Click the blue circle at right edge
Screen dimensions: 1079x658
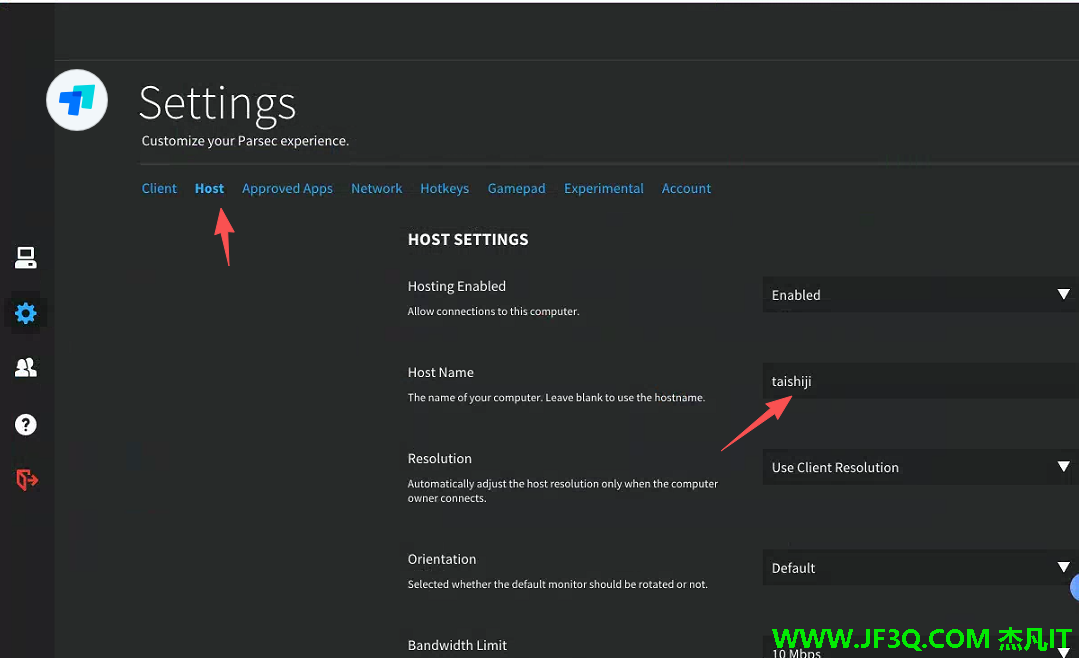click(1075, 587)
